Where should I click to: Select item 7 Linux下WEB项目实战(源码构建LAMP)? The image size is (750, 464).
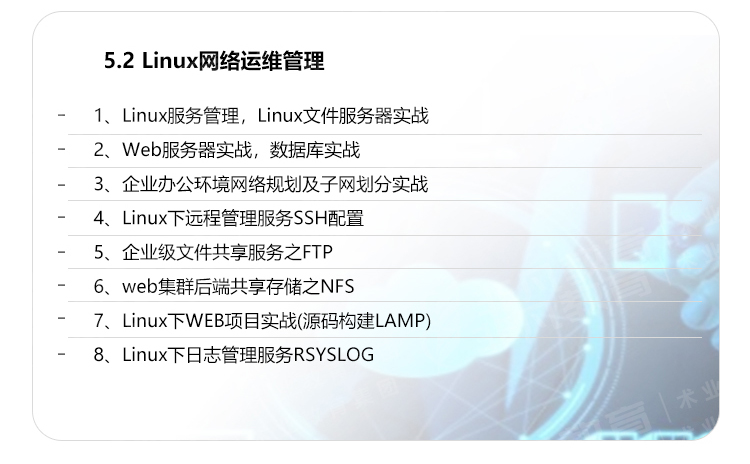(262, 320)
